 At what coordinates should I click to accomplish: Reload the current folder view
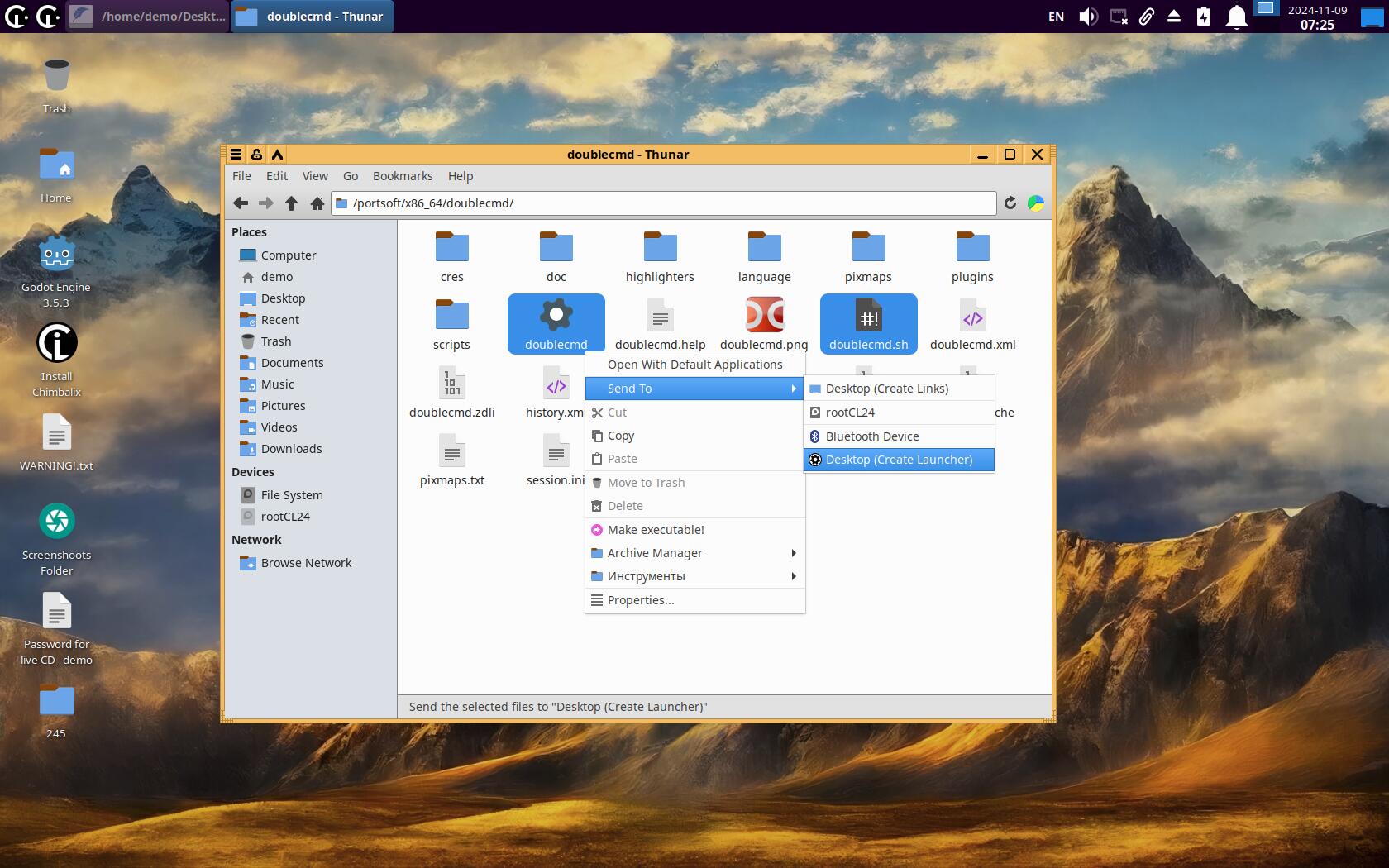point(1010,203)
